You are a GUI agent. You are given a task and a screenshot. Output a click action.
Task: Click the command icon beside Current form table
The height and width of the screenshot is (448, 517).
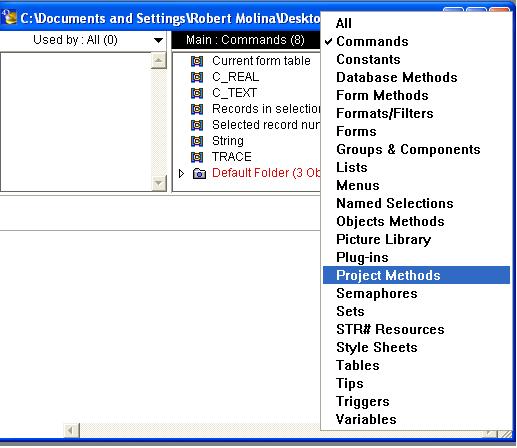[197, 61]
